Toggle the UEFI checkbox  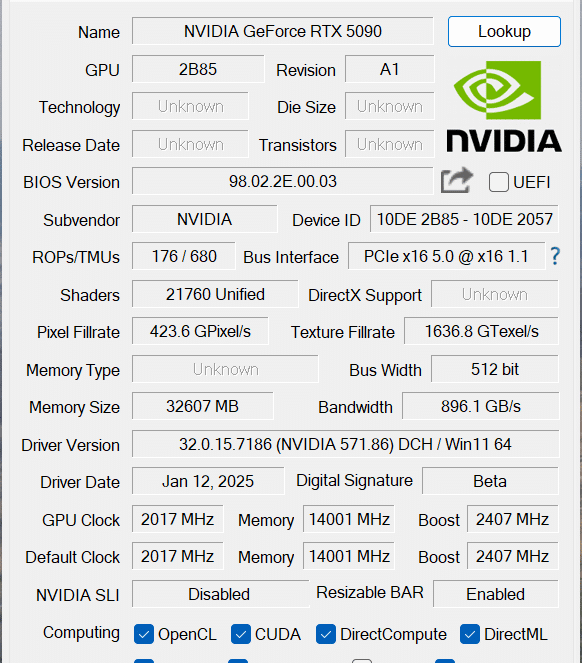point(499,182)
